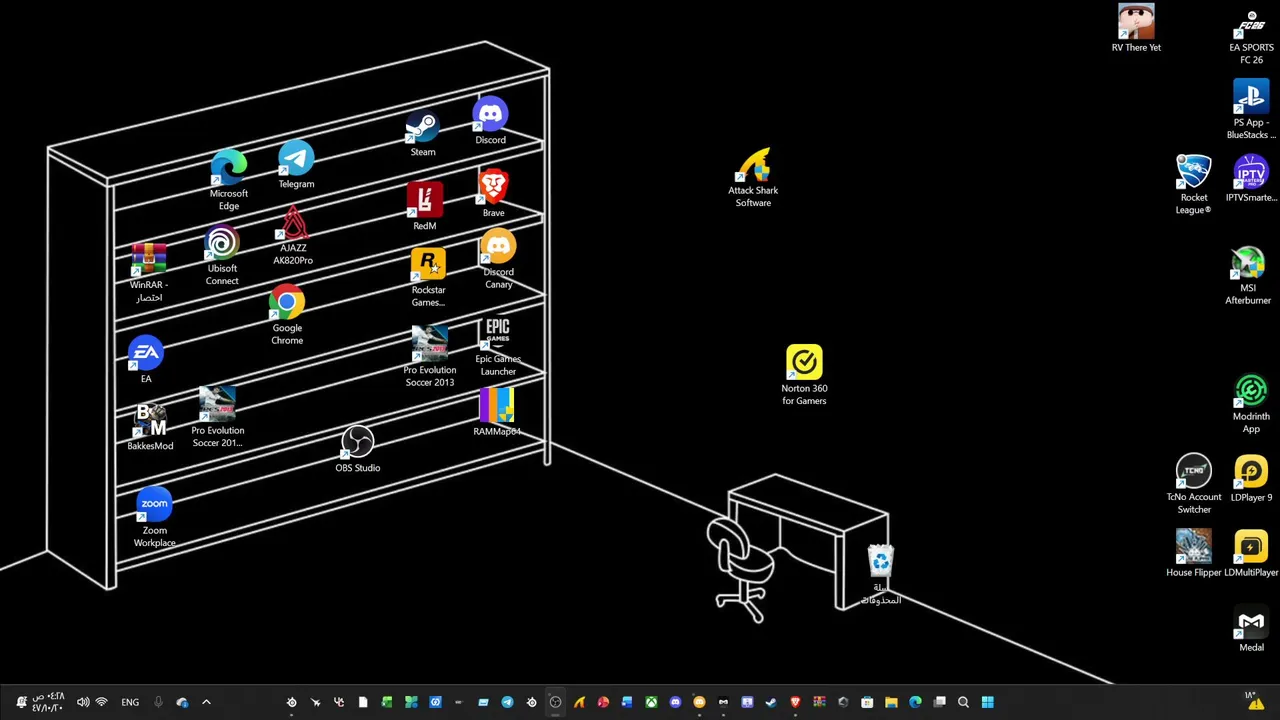Click the Brave icon in taskbar
Screen dimensions: 1280x720
(795, 702)
